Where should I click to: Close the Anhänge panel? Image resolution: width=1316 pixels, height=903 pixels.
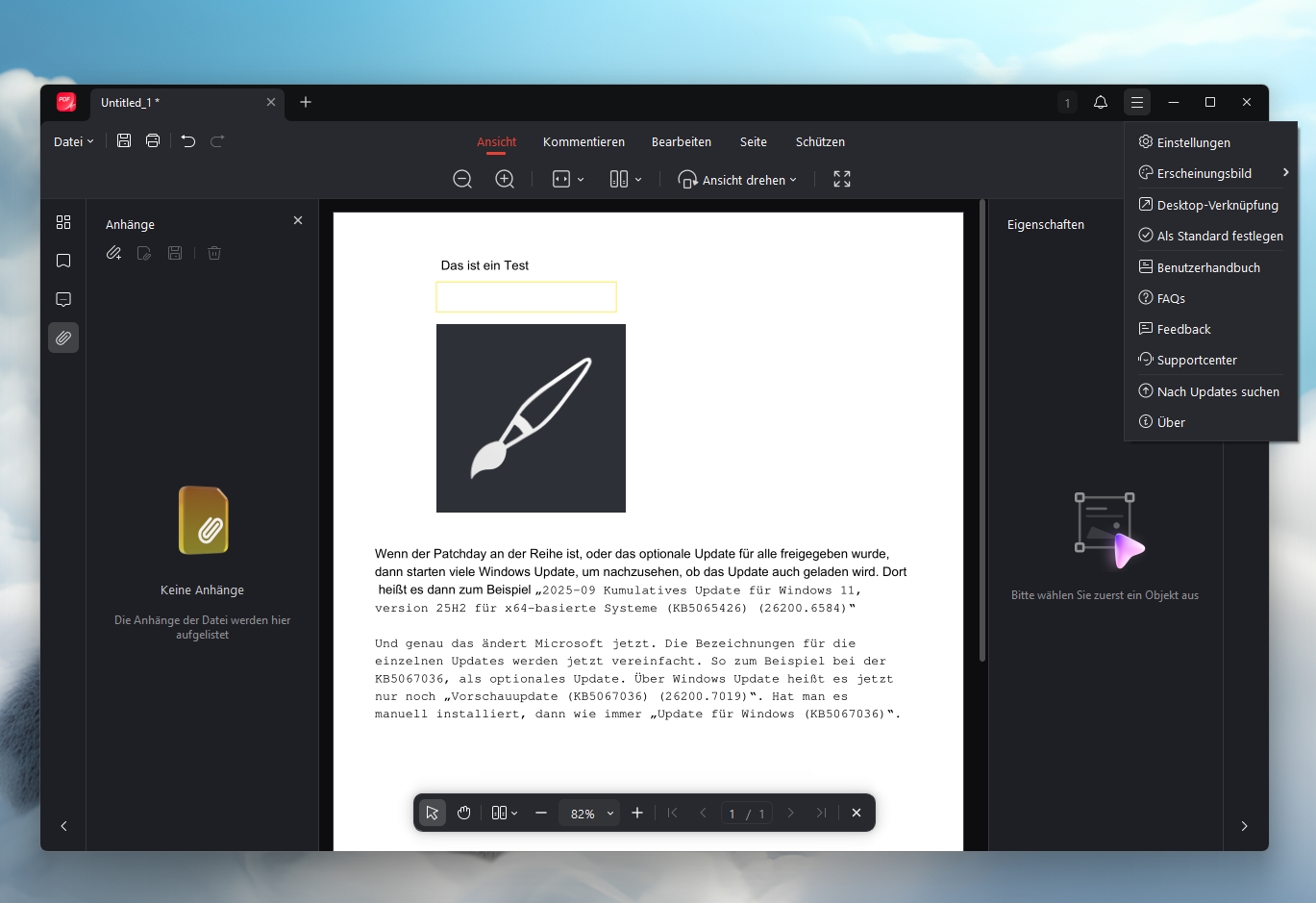click(x=298, y=220)
